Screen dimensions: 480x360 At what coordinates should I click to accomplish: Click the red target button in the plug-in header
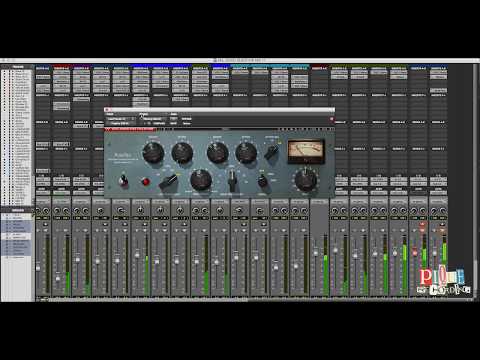coord(331,119)
